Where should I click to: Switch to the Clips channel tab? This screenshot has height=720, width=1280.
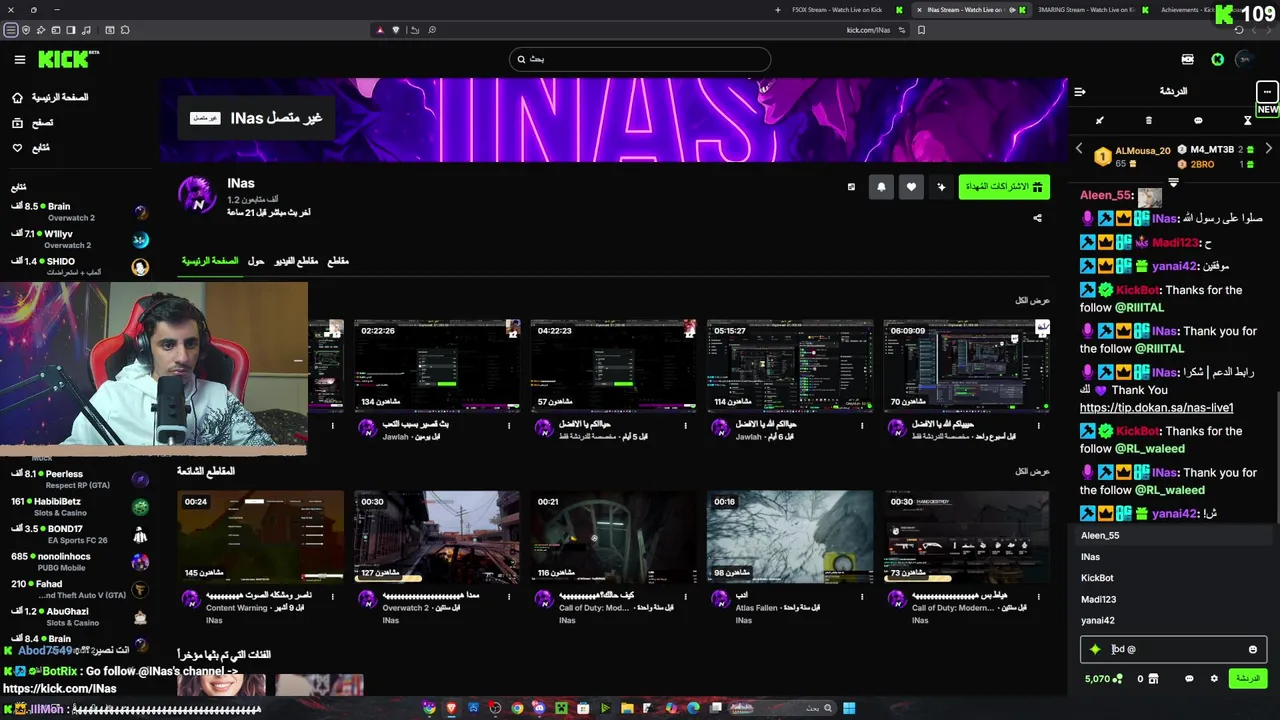[338, 261]
